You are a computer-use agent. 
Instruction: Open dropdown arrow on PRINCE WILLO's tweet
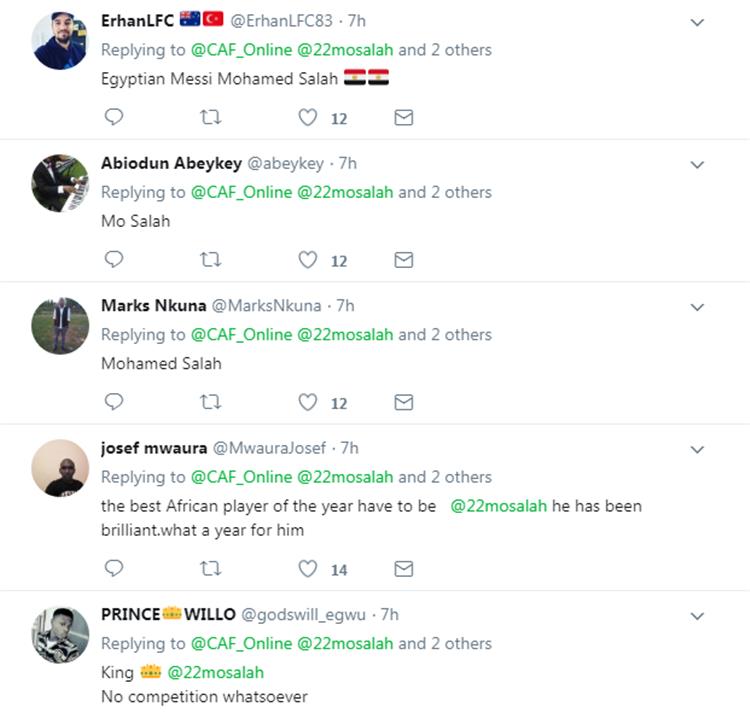point(698,616)
